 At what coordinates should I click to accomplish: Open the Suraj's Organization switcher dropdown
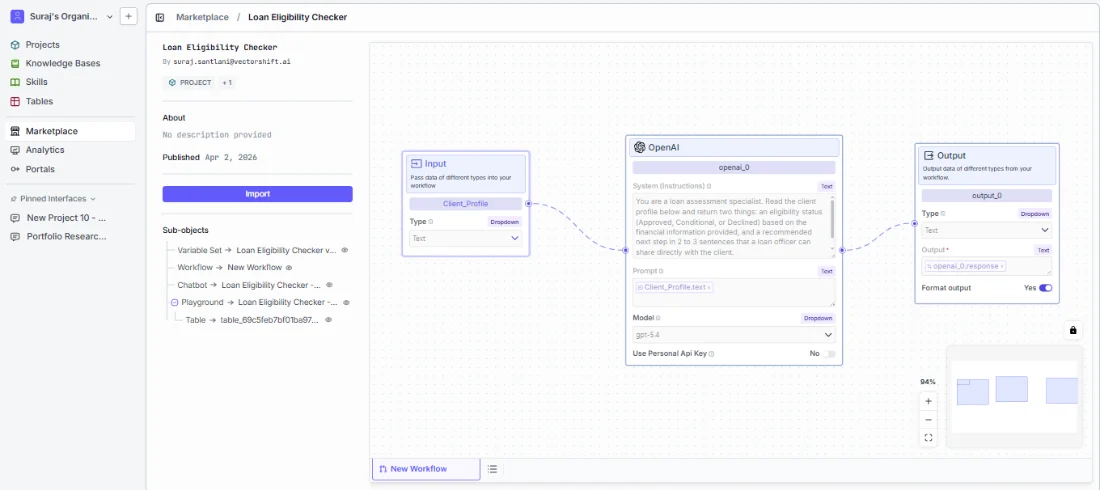109,16
